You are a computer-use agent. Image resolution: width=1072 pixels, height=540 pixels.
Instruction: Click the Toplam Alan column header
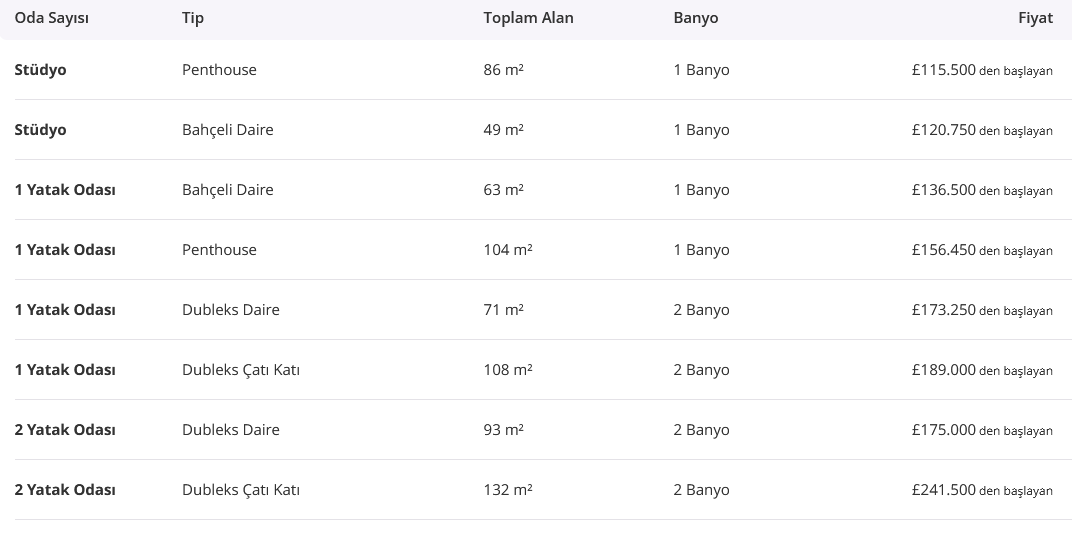[528, 18]
